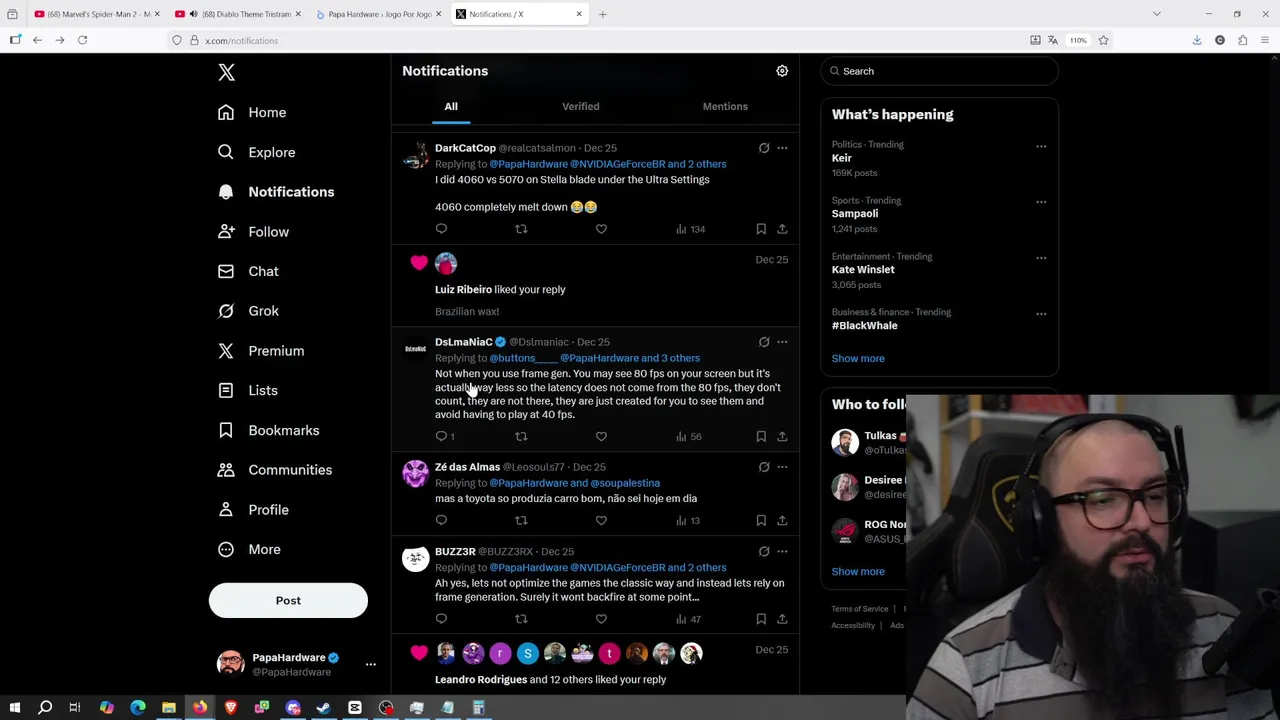The height and width of the screenshot is (720, 1280).
Task: Open Steam from taskbar
Action: coord(323,708)
